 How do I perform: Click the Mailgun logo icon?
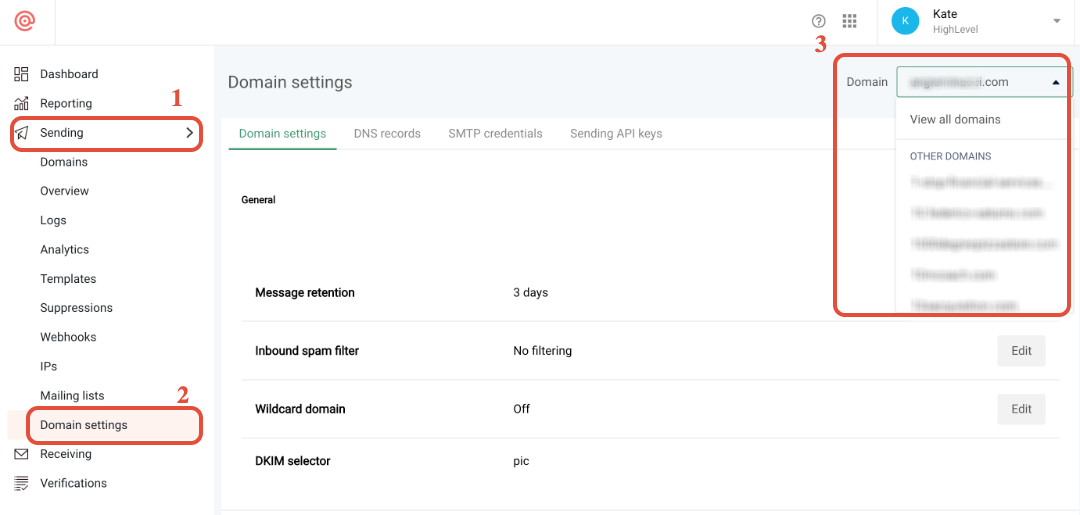pos(25,21)
